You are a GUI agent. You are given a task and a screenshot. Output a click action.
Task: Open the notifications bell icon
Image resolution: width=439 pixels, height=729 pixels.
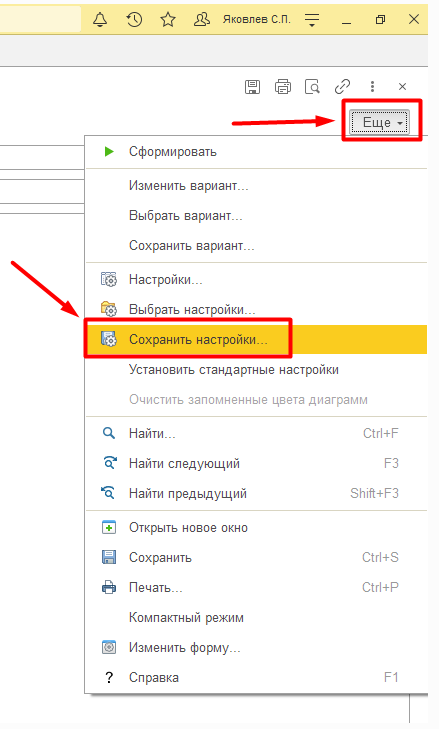click(x=100, y=19)
